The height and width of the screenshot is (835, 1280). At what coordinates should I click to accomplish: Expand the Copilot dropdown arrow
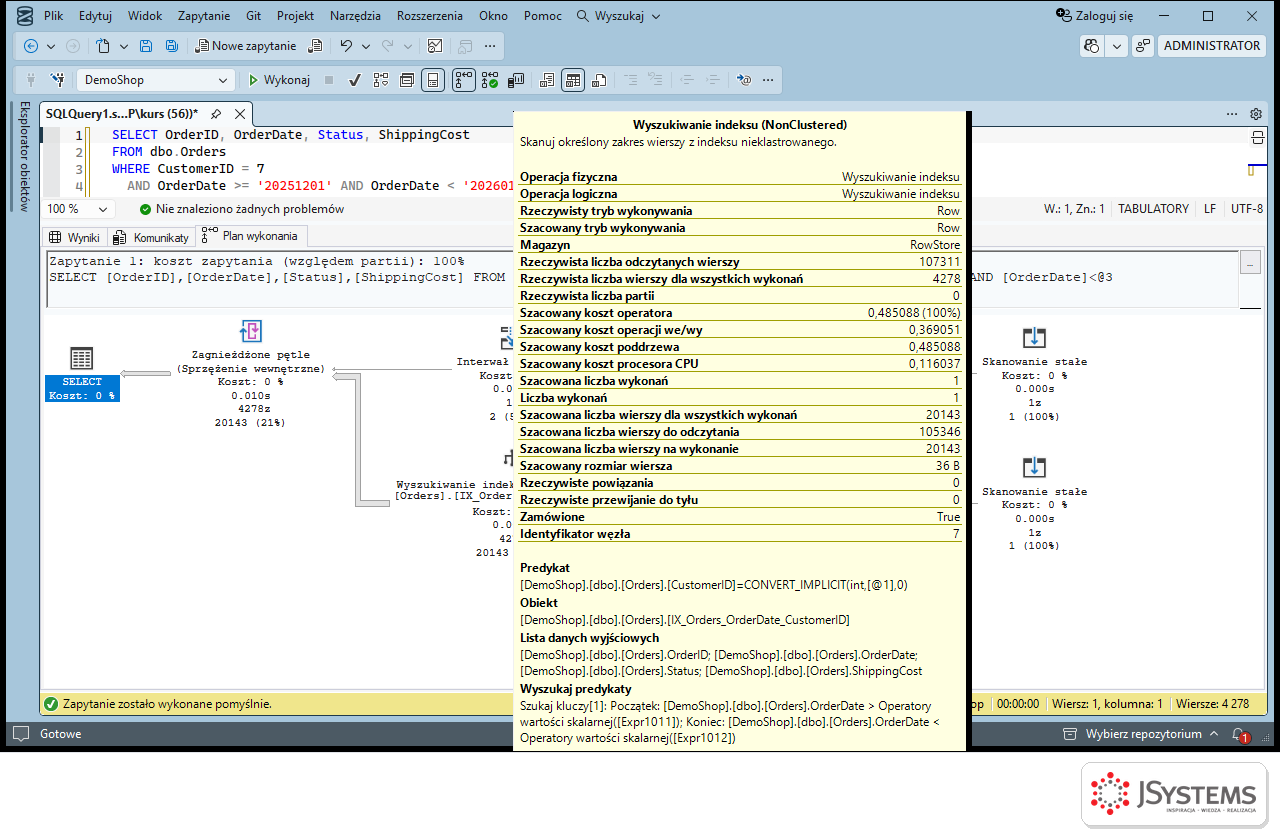[1116, 46]
